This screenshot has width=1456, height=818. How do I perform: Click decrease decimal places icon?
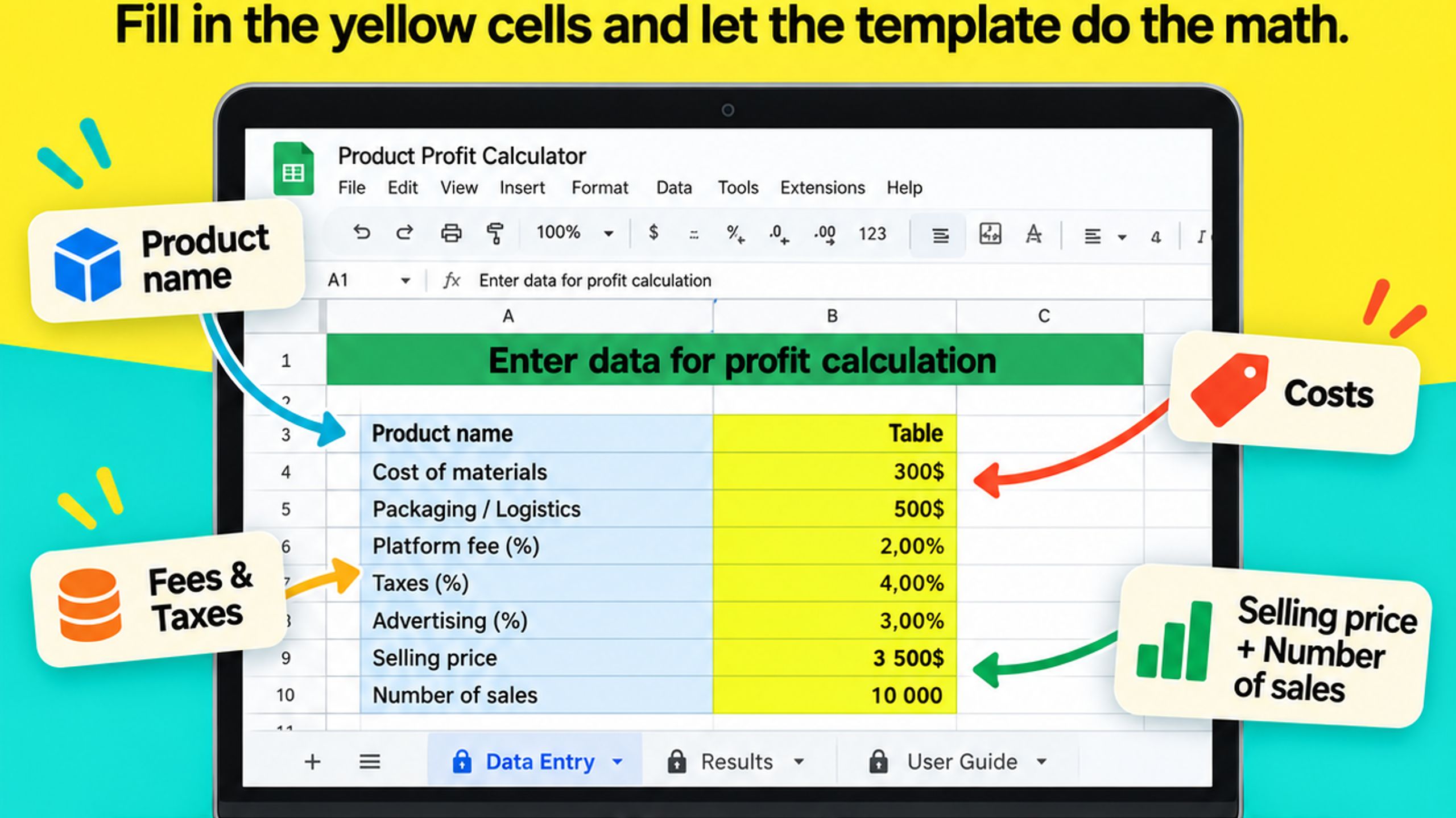(x=778, y=234)
